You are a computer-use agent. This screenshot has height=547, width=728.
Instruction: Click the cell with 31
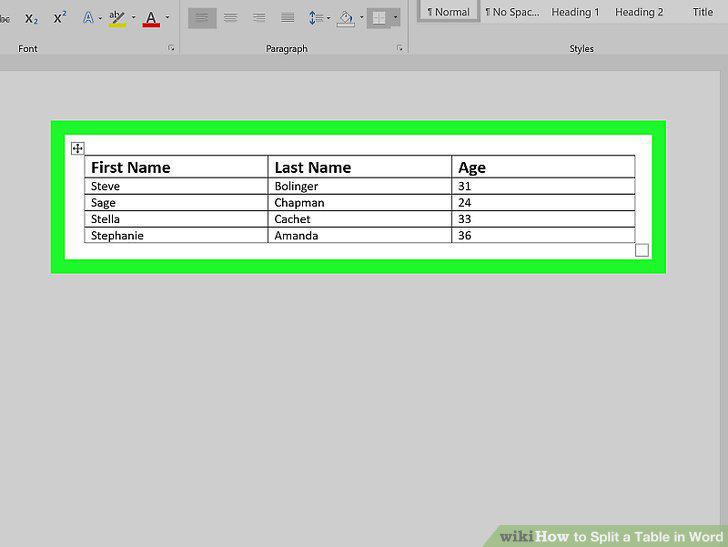point(543,186)
